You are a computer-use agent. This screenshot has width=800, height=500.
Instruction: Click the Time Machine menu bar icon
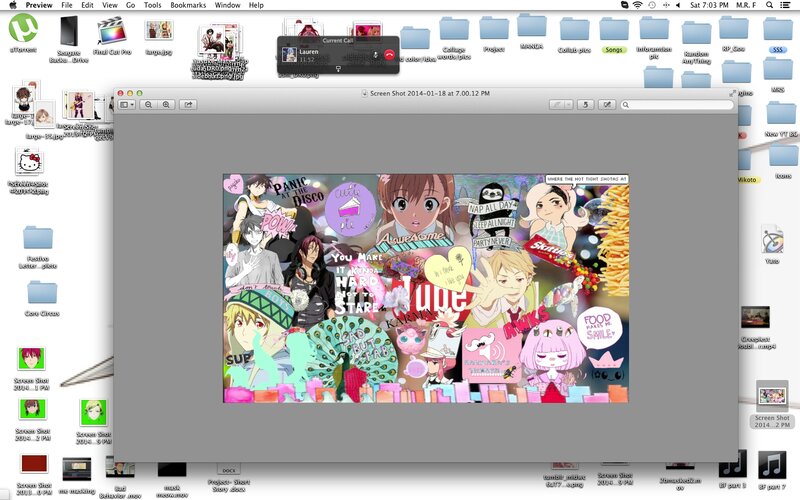pos(652,5)
